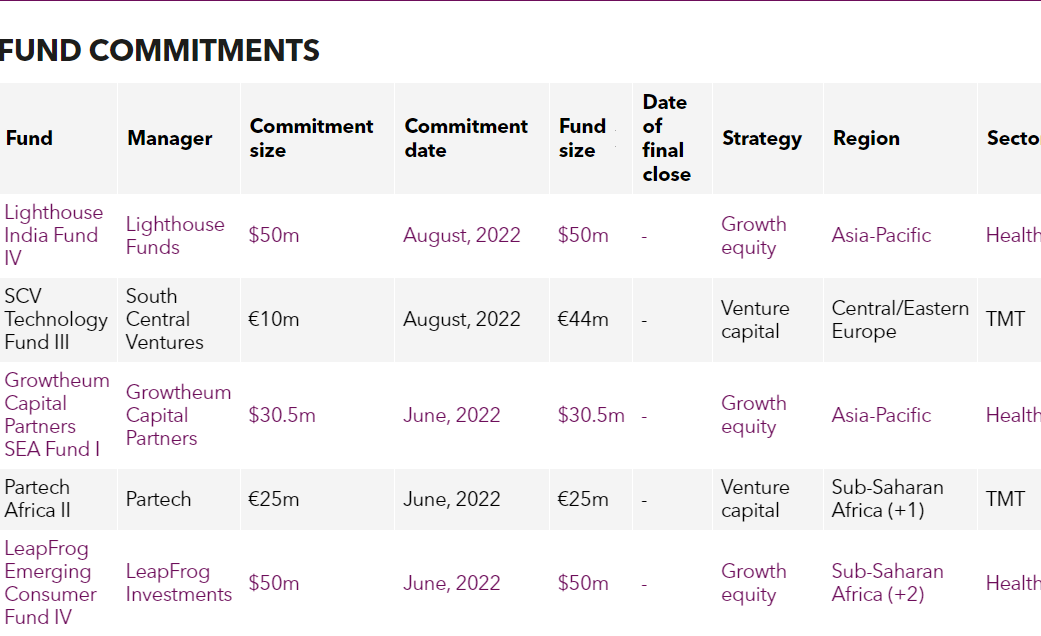Viewport: 1041px width, 636px height.
Task: Select the Partech Africa II fund cell
Action: point(38,499)
